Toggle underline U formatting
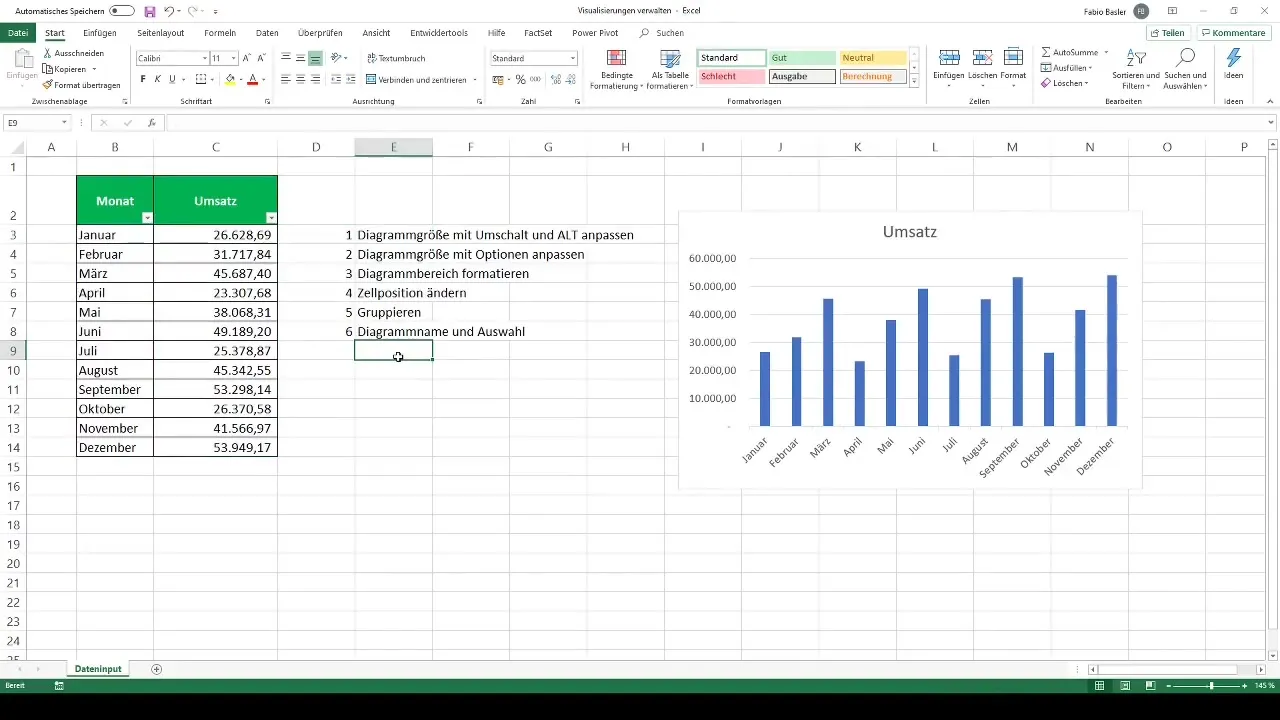Image resolution: width=1280 pixels, height=720 pixels. [x=172, y=79]
